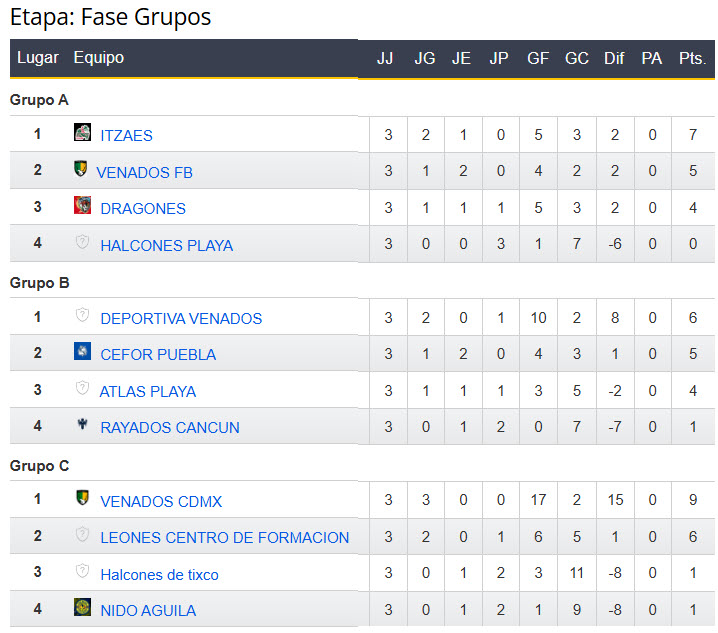The width and height of the screenshot is (718, 633).
Task: Click the Dif column header
Action: tap(614, 58)
